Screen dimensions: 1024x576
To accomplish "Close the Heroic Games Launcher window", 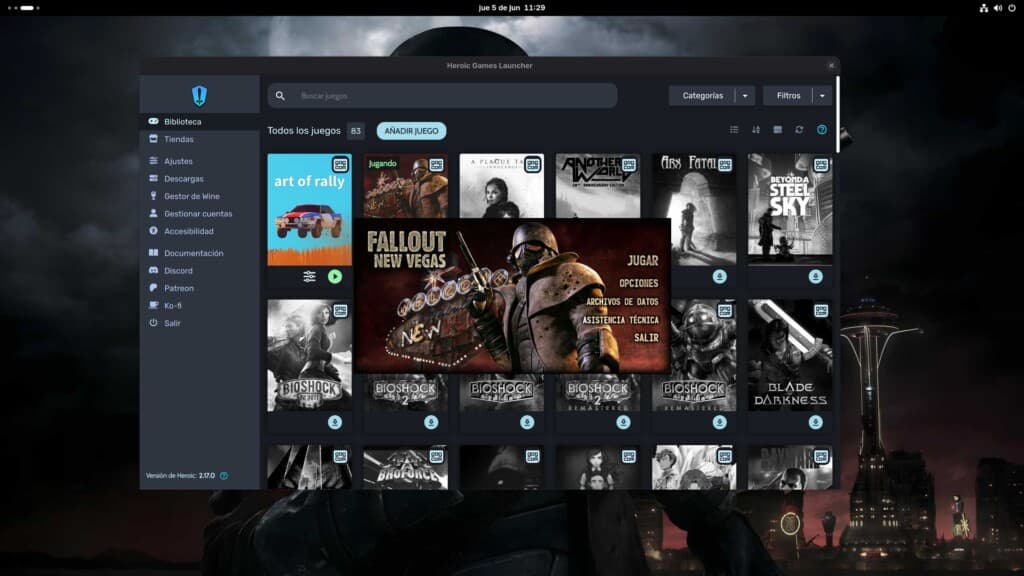I will pos(831,65).
